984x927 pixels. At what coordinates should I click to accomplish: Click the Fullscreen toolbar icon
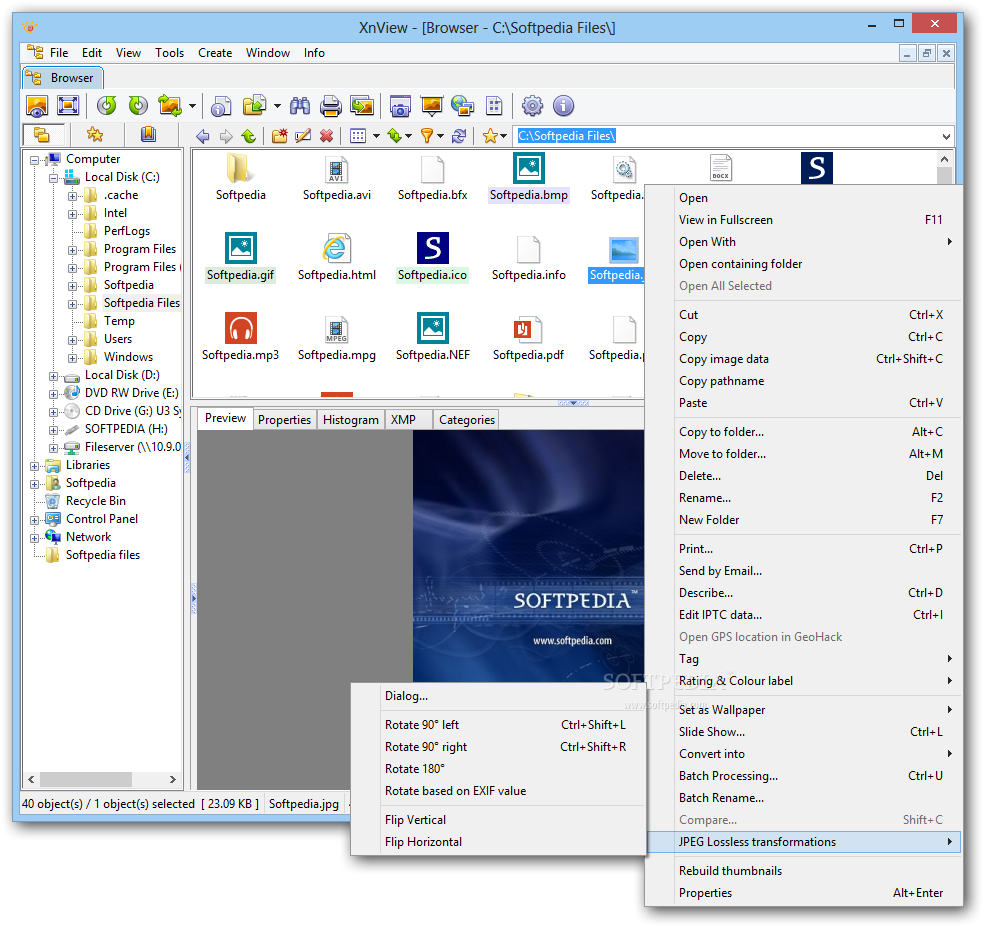coord(68,105)
